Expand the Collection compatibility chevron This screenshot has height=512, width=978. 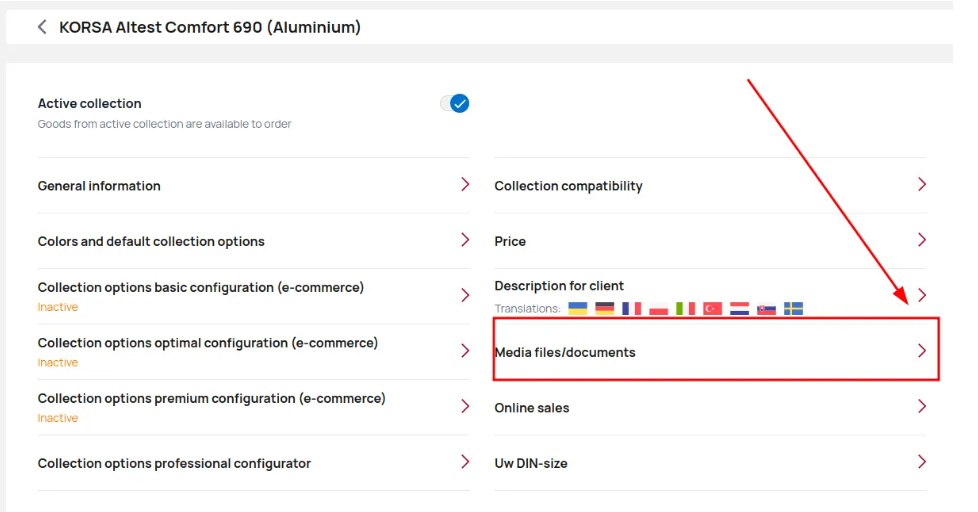(922, 185)
